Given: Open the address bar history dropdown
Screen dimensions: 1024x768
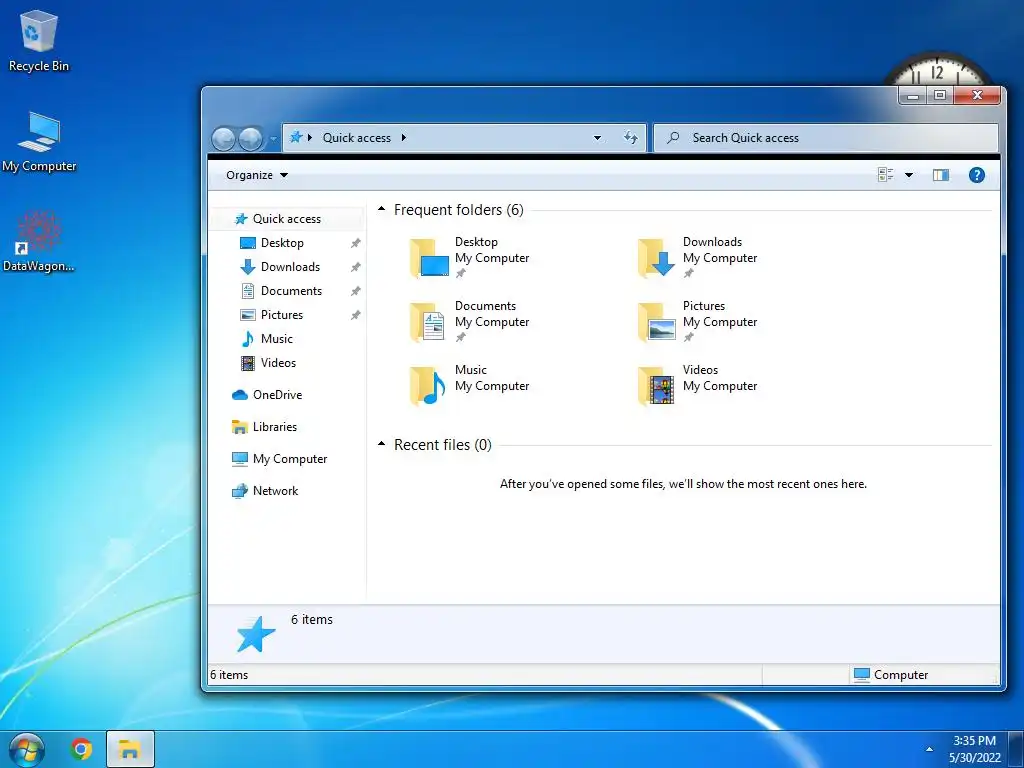Looking at the screenshot, I should click(x=597, y=138).
